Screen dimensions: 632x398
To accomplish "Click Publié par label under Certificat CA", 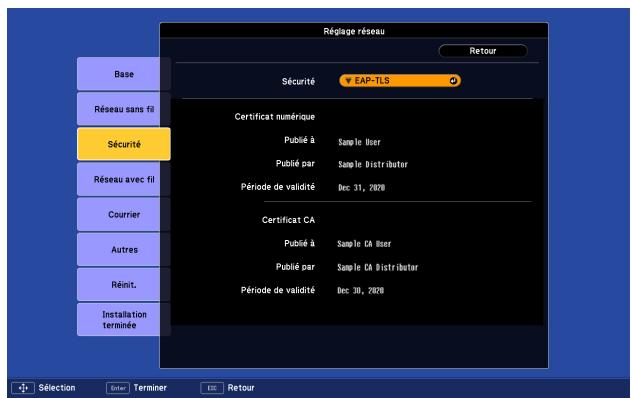I will tap(295, 267).
